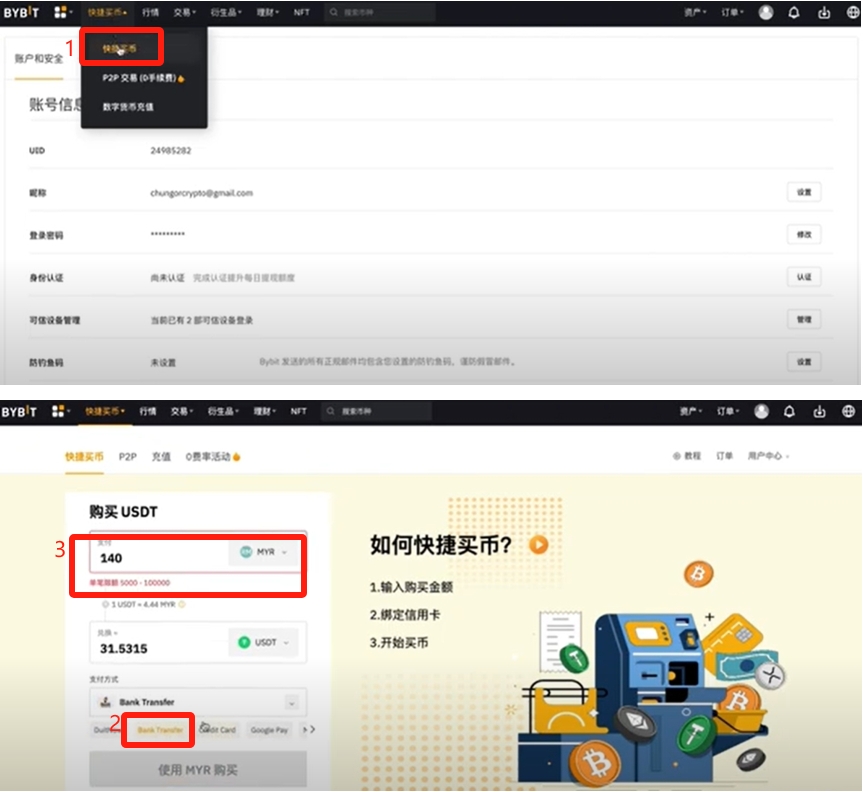This screenshot has width=863, height=792.
Task: Click the search box in bottom screenshot navbar
Action: point(376,411)
